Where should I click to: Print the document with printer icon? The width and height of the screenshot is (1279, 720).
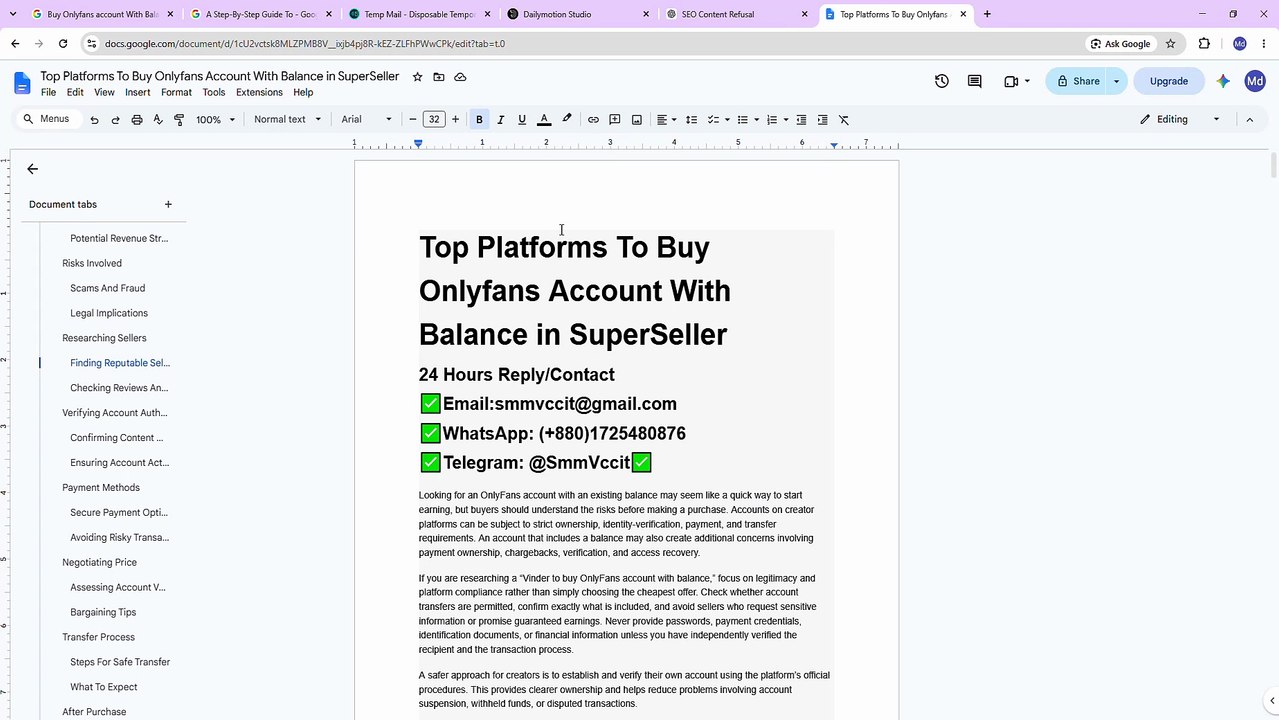click(137, 120)
